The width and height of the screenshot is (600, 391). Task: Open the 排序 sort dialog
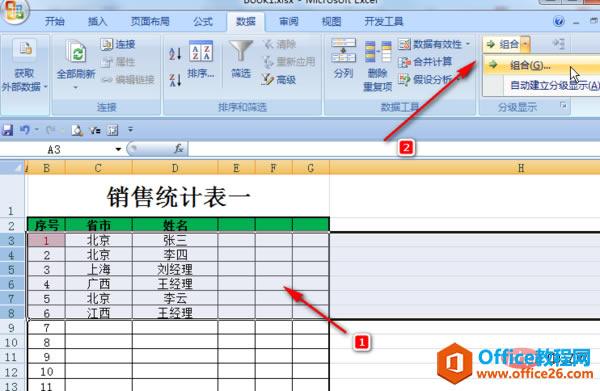[x=201, y=59]
